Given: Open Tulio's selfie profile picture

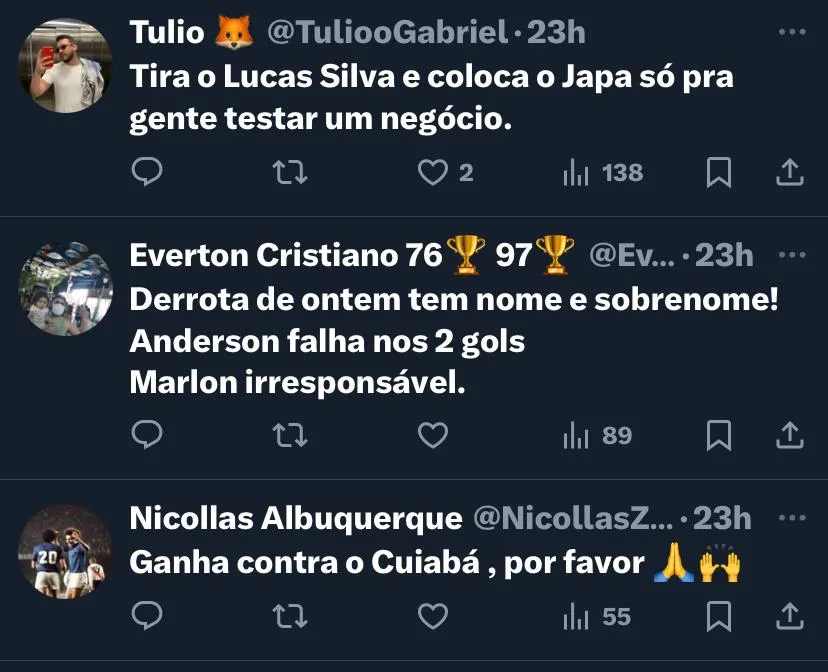Looking at the screenshot, I should 65,65.
